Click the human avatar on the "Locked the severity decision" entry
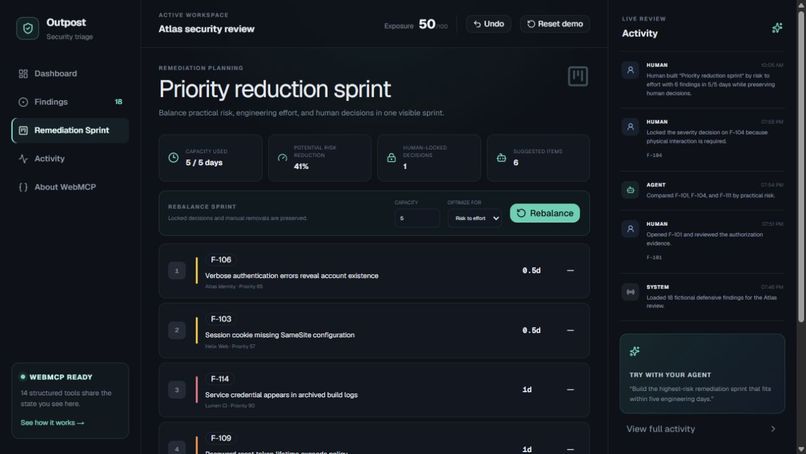The image size is (806, 454). pyautogui.click(x=630, y=126)
